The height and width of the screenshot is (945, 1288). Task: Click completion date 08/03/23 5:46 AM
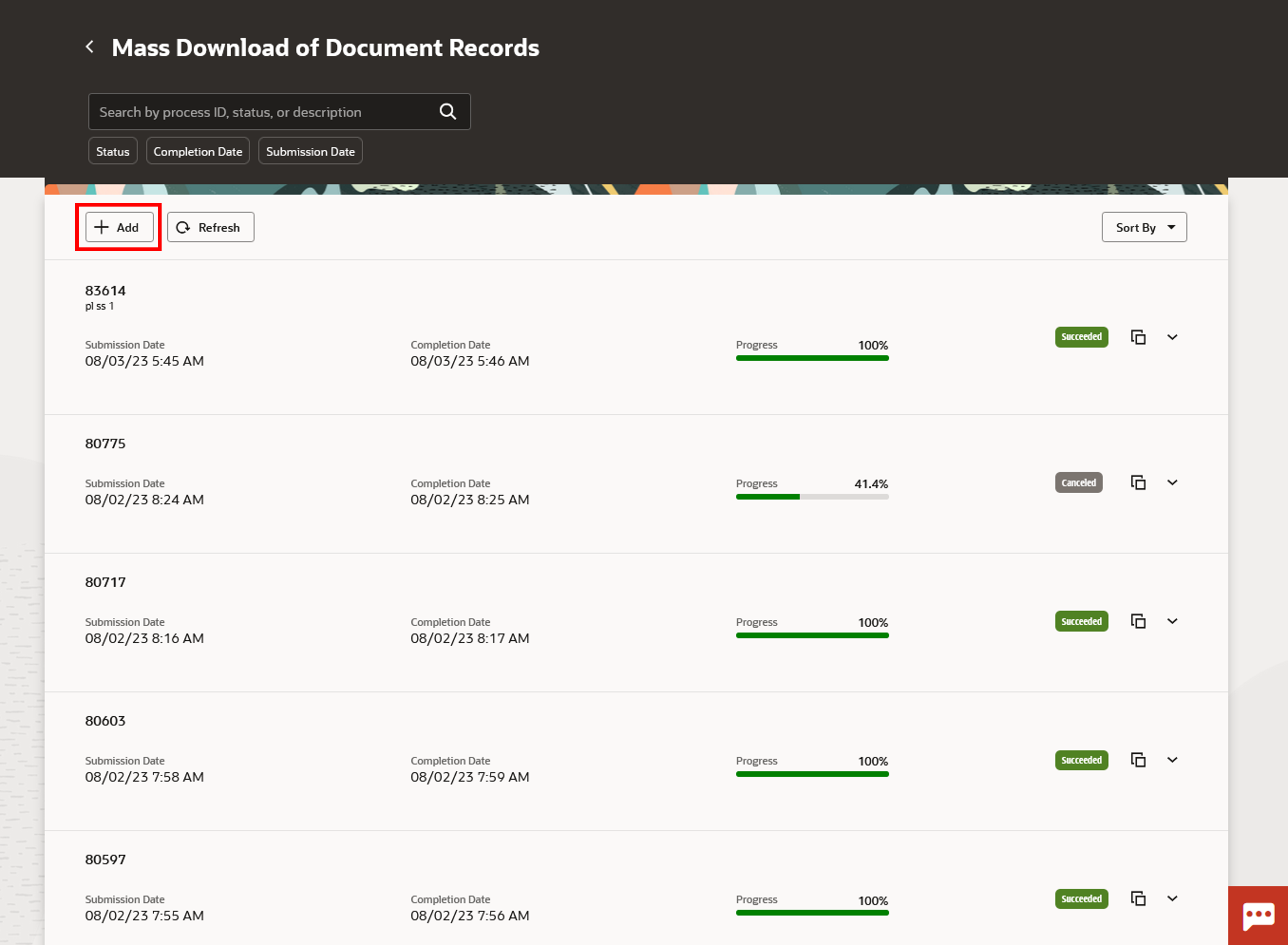pos(470,361)
